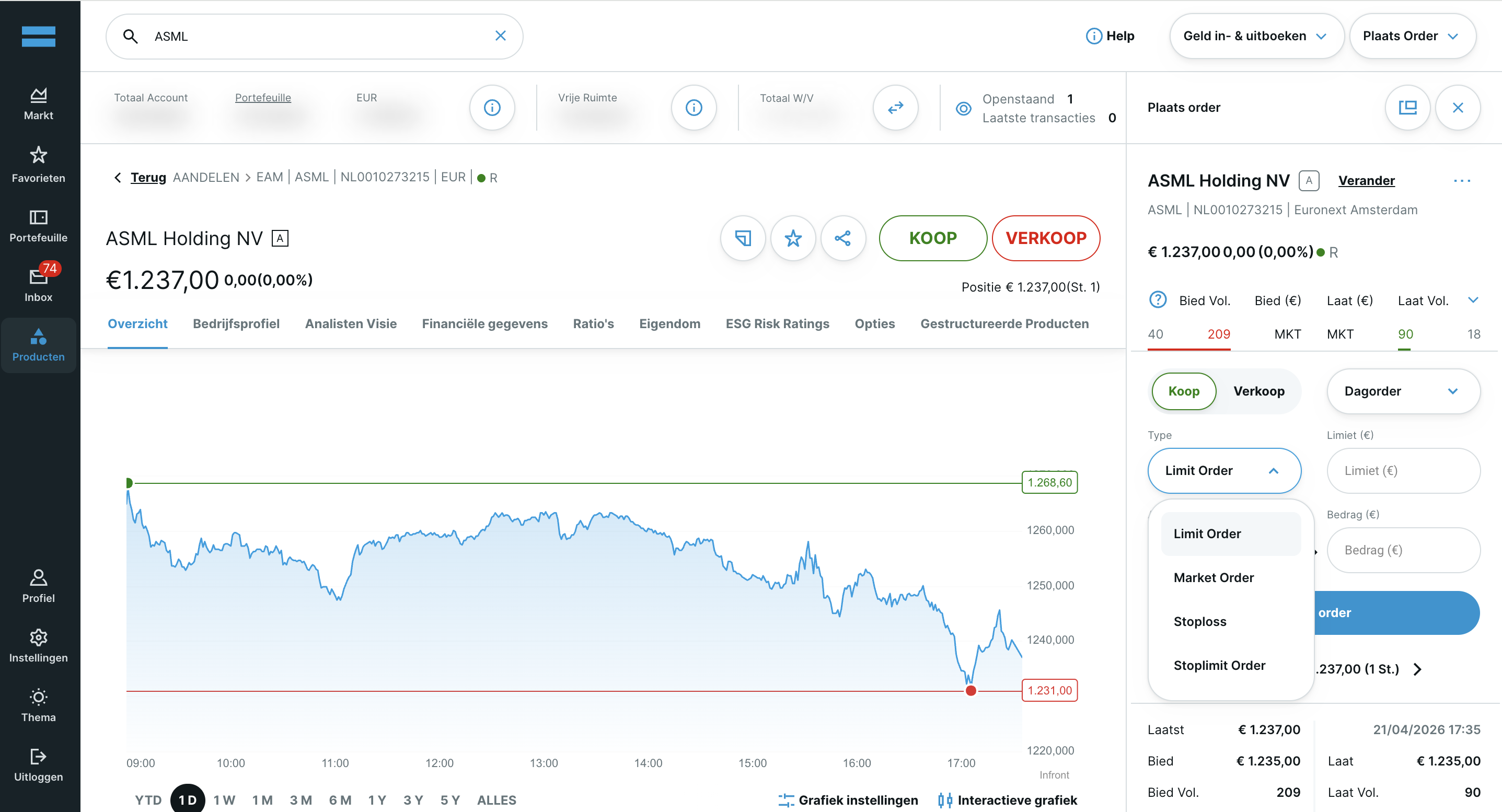
Task: Click the search magnifier icon
Action: pos(131,36)
